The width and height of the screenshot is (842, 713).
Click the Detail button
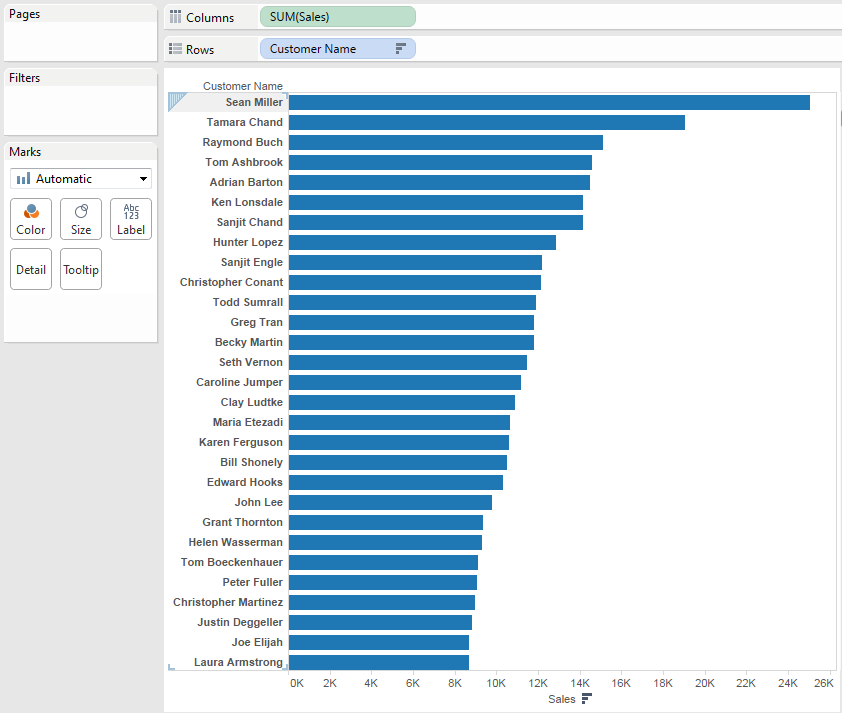pyautogui.click(x=31, y=270)
